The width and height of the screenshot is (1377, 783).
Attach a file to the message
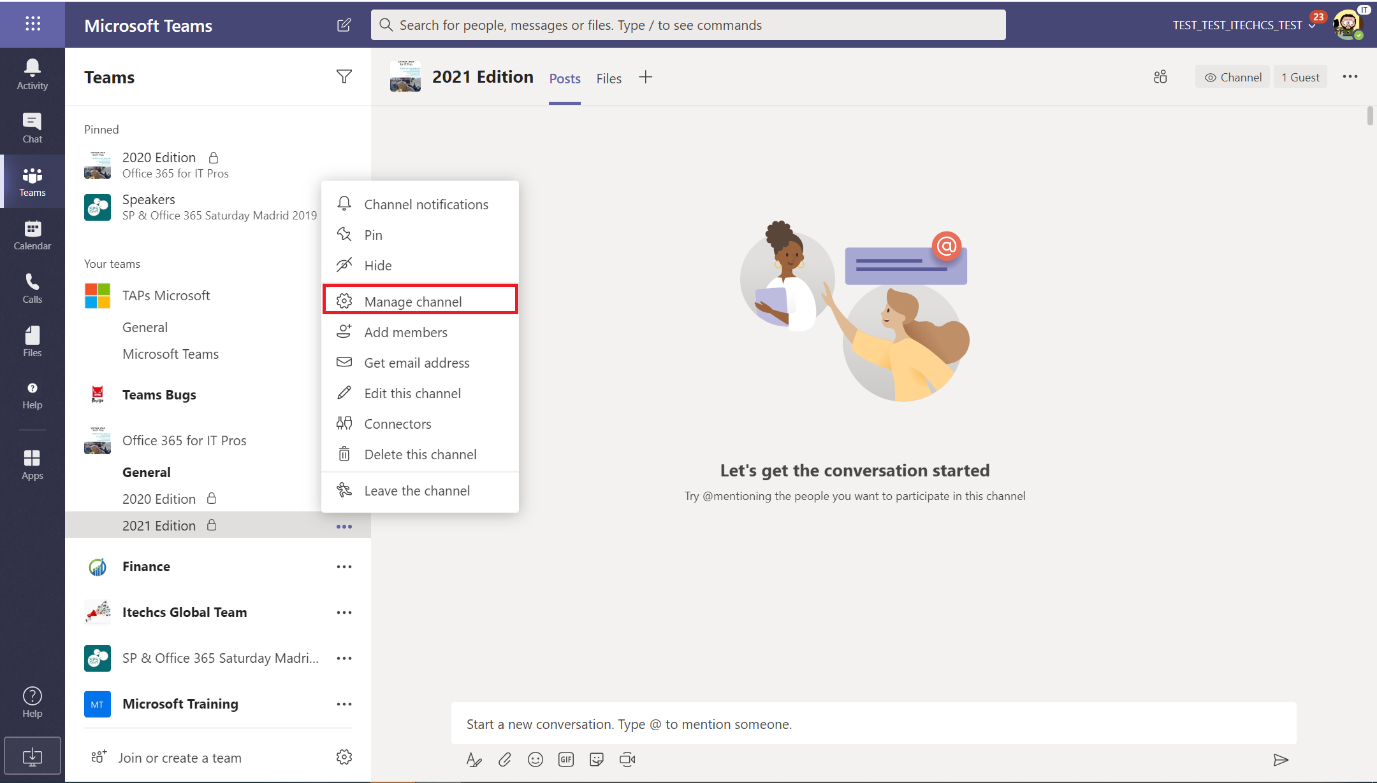(x=505, y=760)
